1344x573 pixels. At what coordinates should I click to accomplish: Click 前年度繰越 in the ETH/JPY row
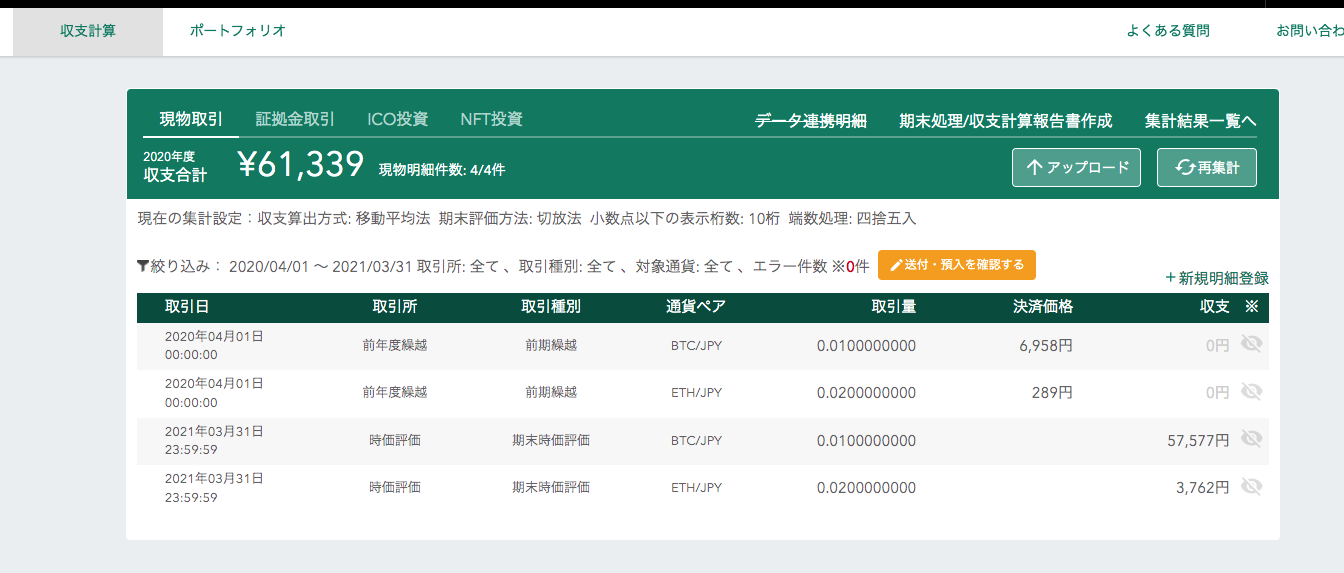395,393
